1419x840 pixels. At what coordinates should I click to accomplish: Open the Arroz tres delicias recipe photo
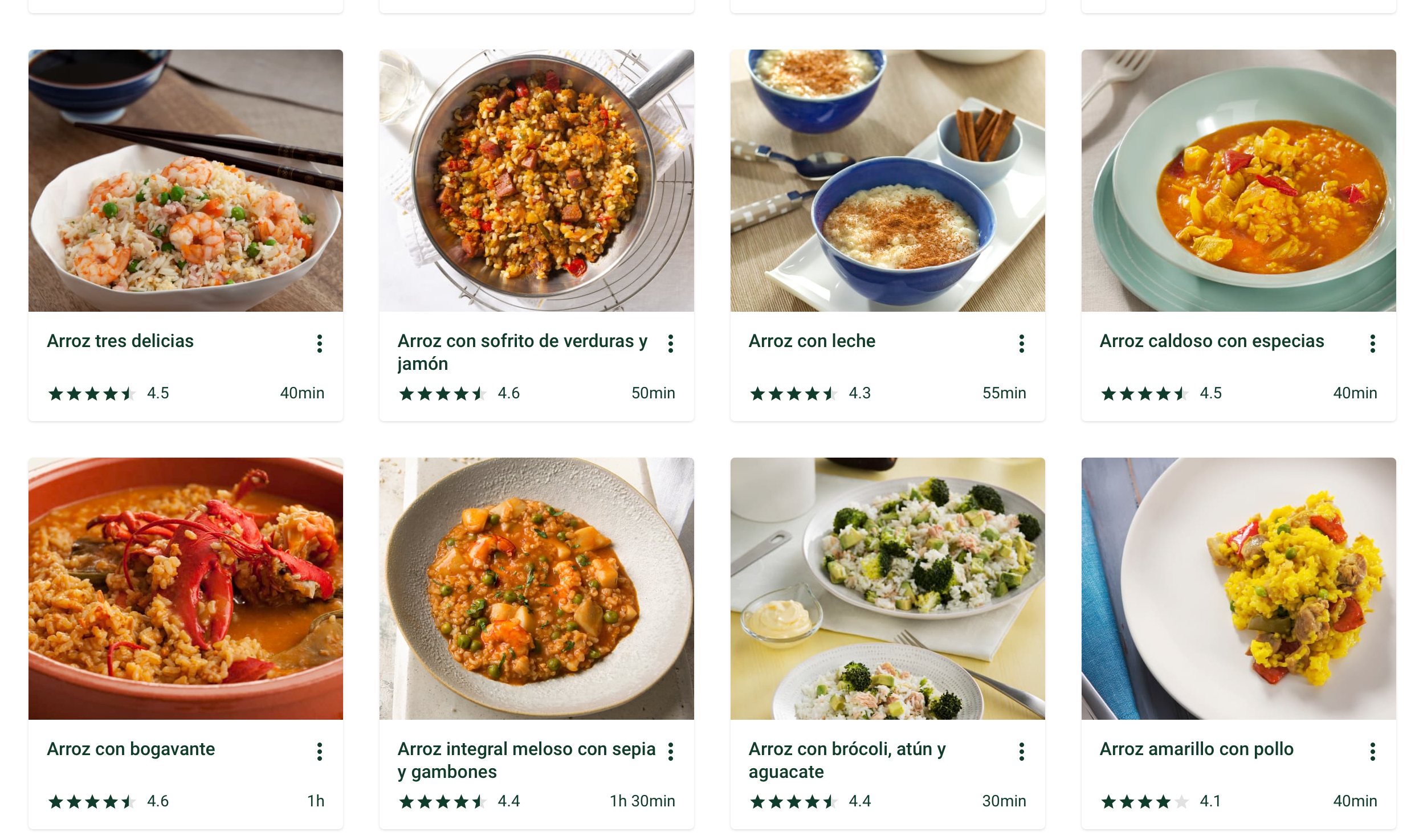point(186,181)
